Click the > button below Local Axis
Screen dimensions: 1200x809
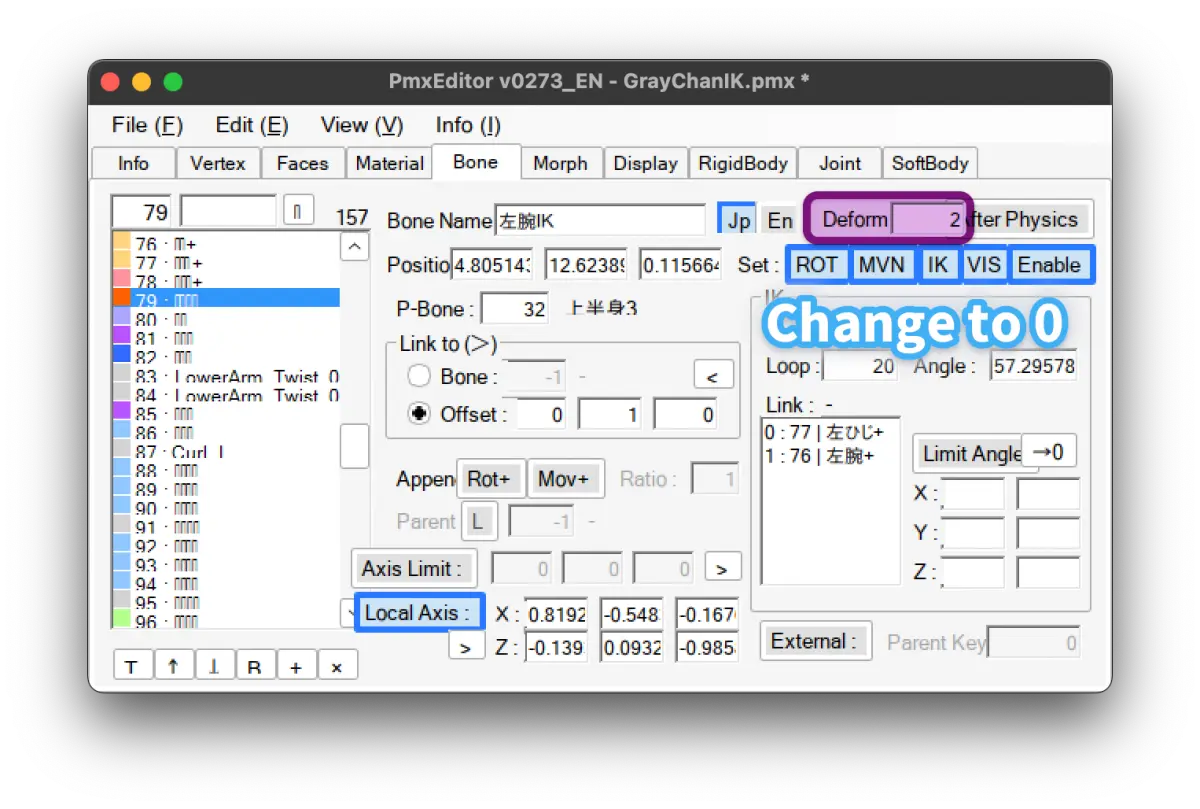click(466, 646)
